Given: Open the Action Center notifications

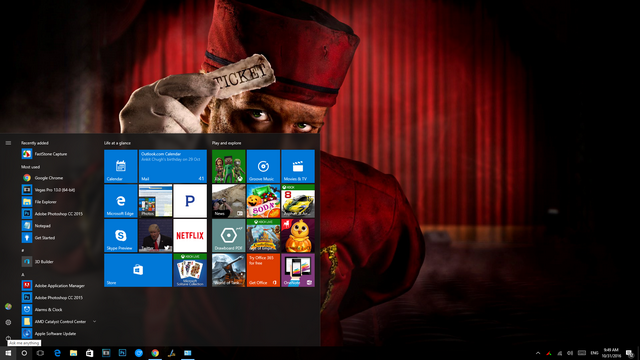Looking at the screenshot, I should coord(630,353).
